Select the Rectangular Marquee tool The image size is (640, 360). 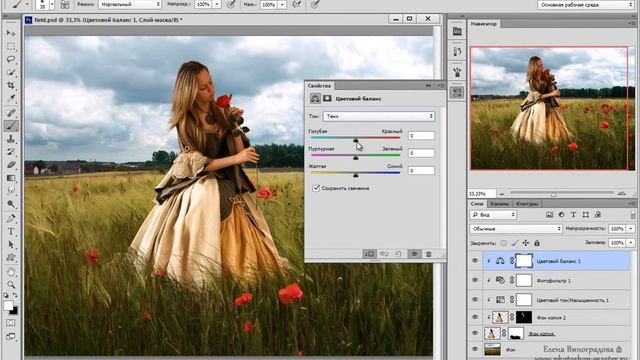pos(11,46)
